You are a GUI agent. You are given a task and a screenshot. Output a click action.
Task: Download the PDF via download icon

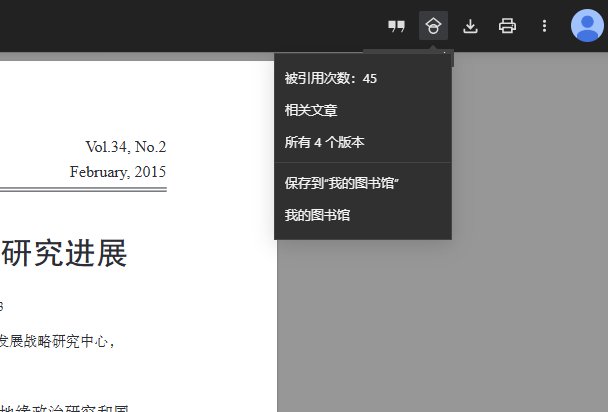point(470,26)
